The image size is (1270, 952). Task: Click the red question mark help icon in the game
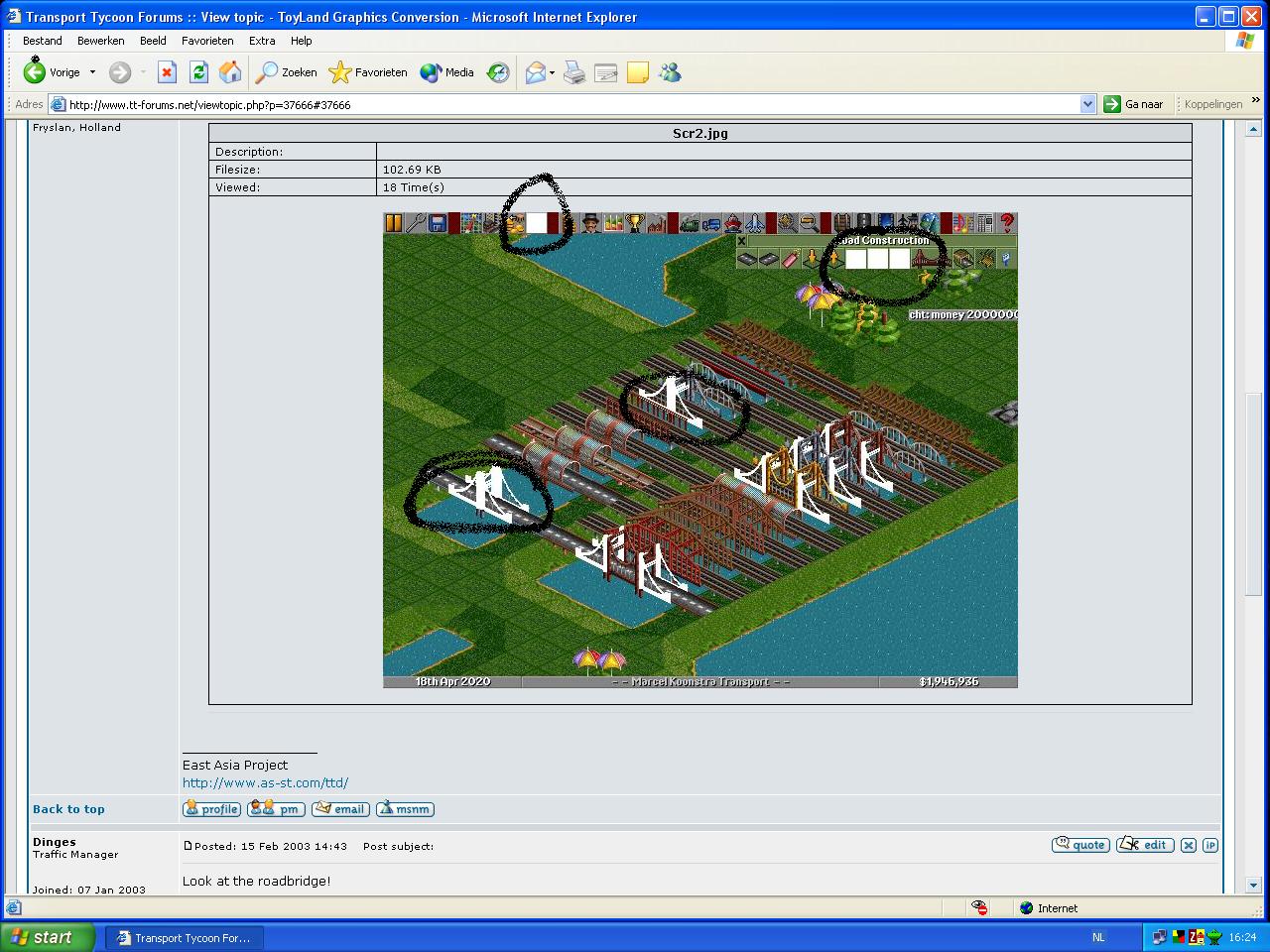point(1007,223)
